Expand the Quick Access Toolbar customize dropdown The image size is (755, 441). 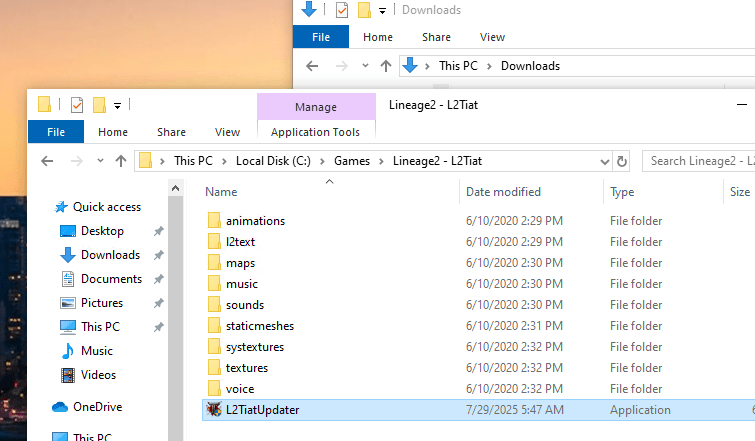point(118,106)
